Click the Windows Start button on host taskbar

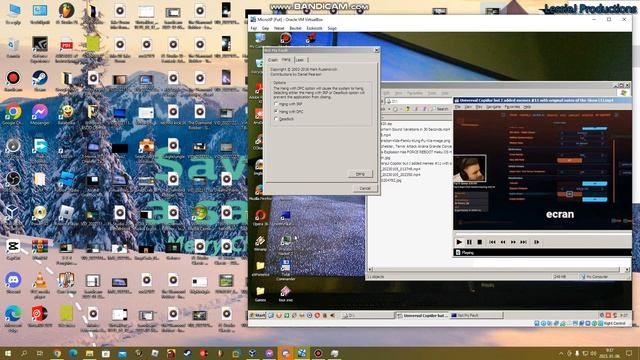pos(7,353)
